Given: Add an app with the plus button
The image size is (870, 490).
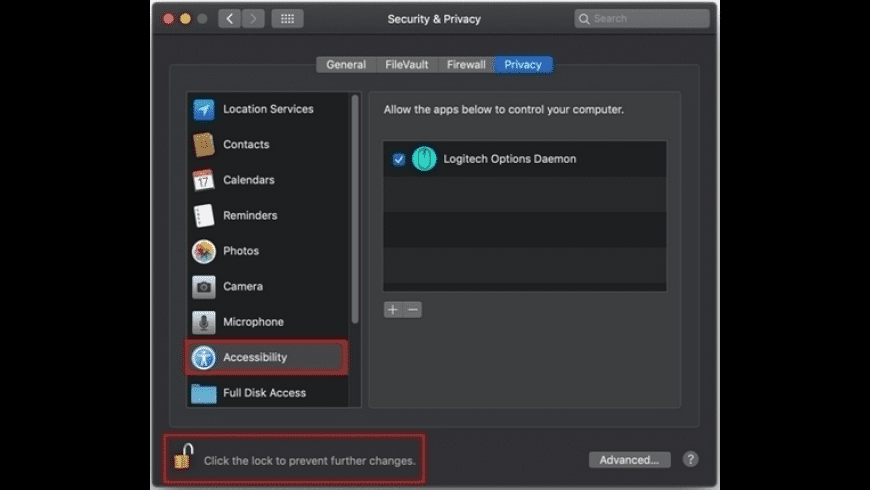Looking at the screenshot, I should pyautogui.click(x=393, y=310).
